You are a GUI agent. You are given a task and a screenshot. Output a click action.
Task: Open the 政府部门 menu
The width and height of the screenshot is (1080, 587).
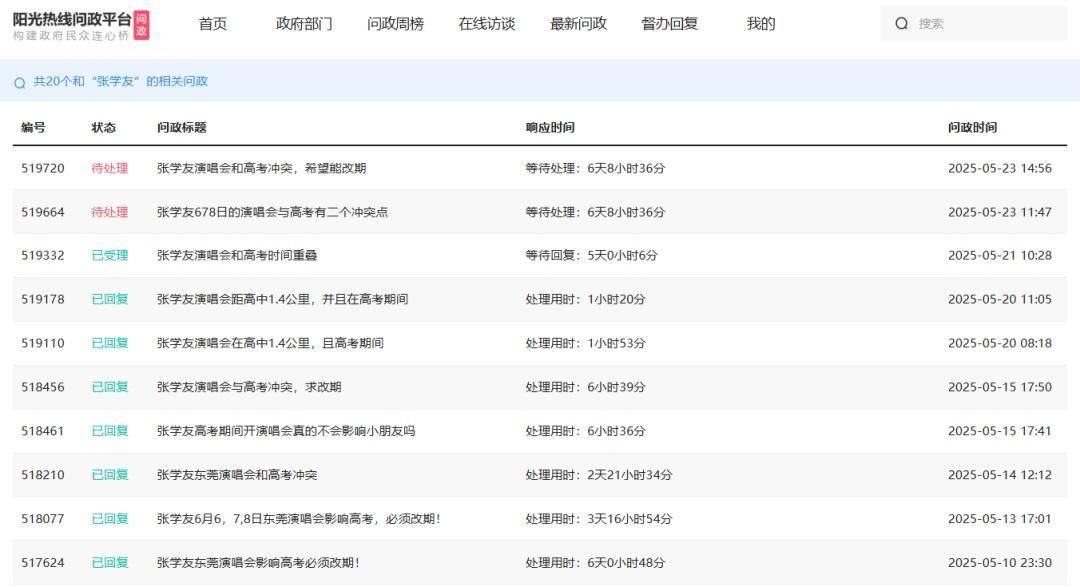(304, 23)
